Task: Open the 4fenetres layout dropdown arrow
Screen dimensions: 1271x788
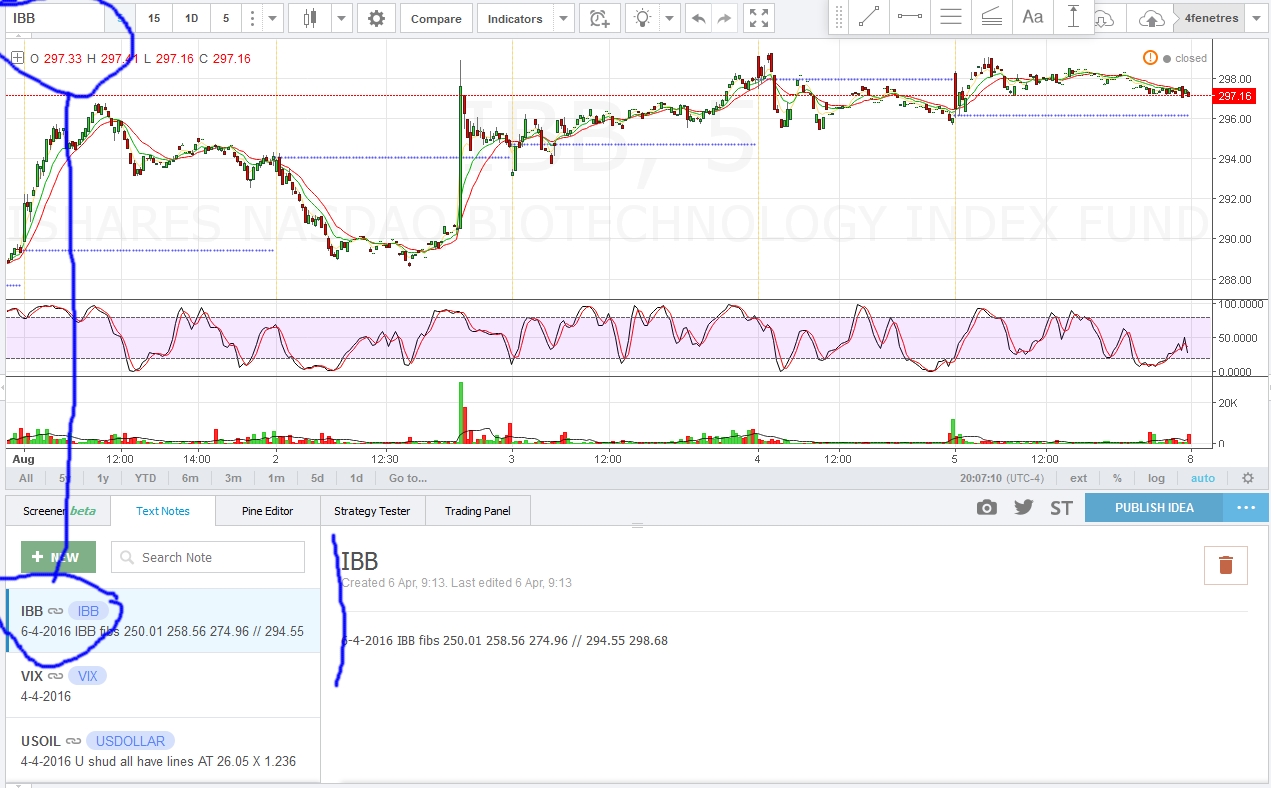Action: (1256, 18)
